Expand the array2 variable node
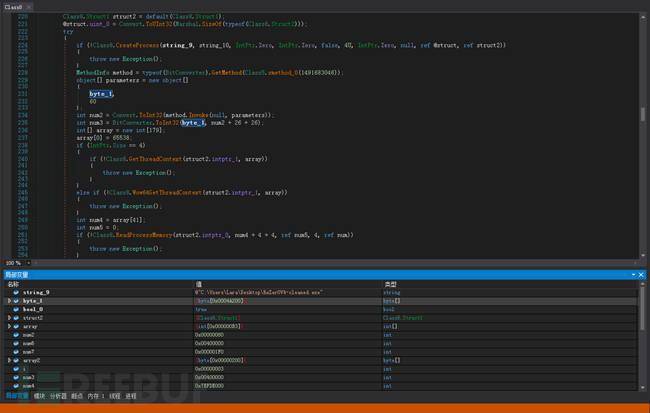 [8, 359]
